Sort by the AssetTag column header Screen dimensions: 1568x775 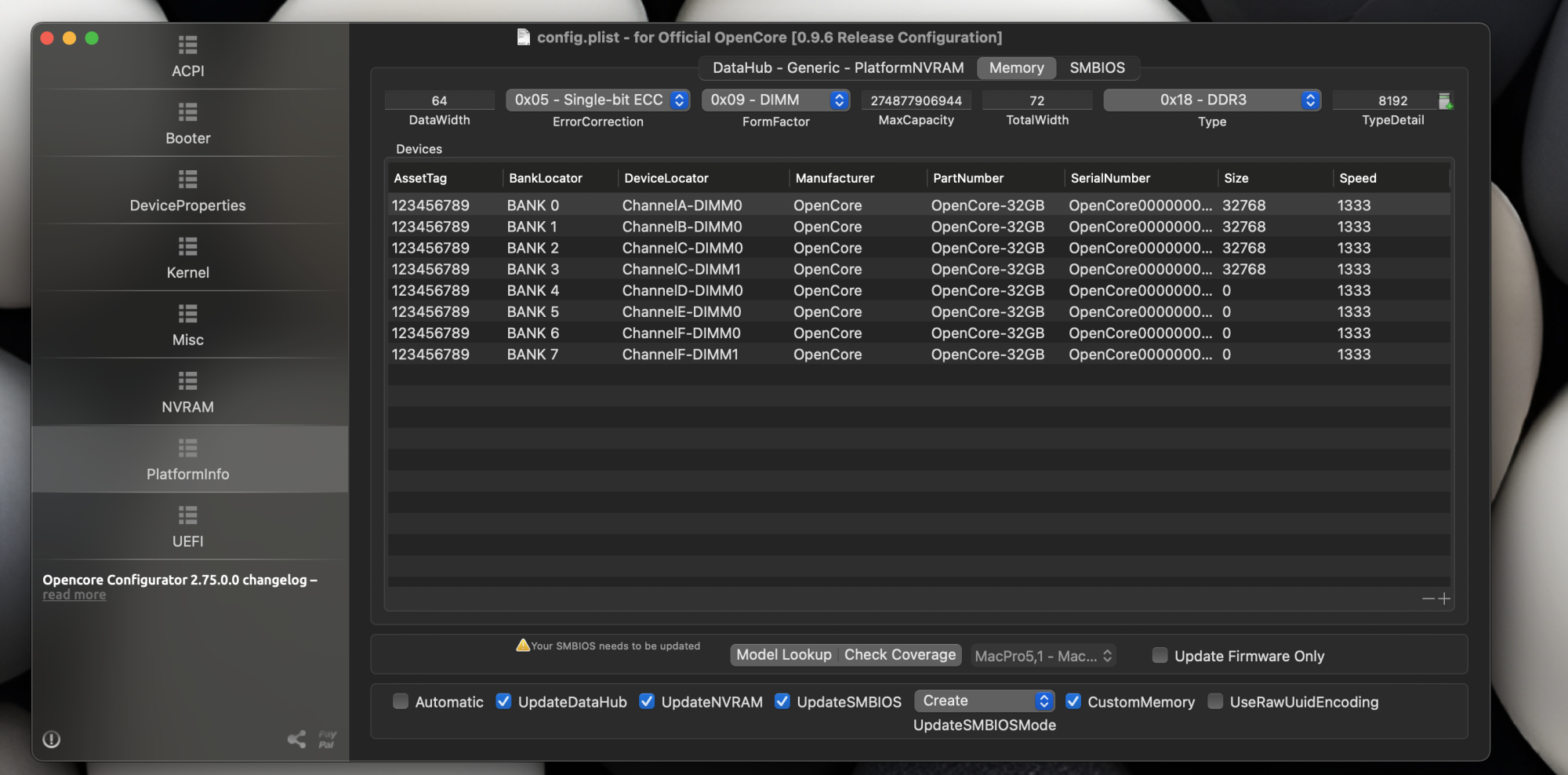pos(445,178)
